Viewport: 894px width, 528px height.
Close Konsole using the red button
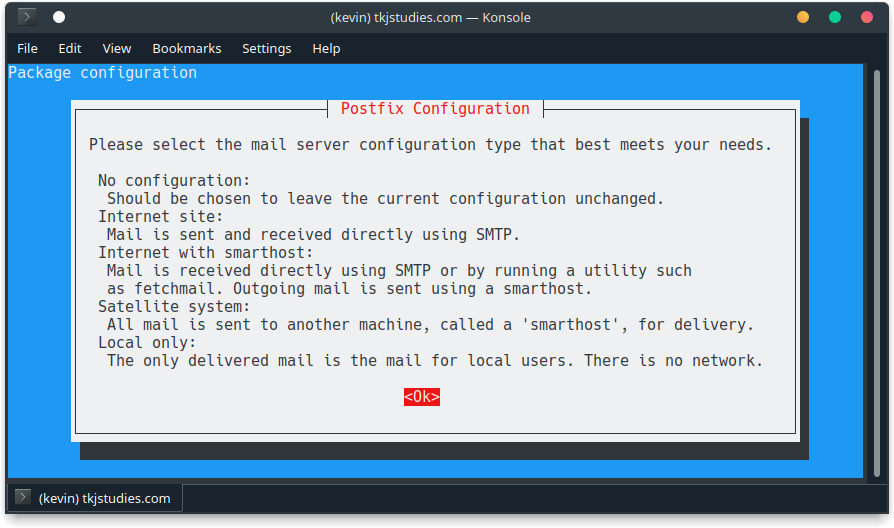867,17
